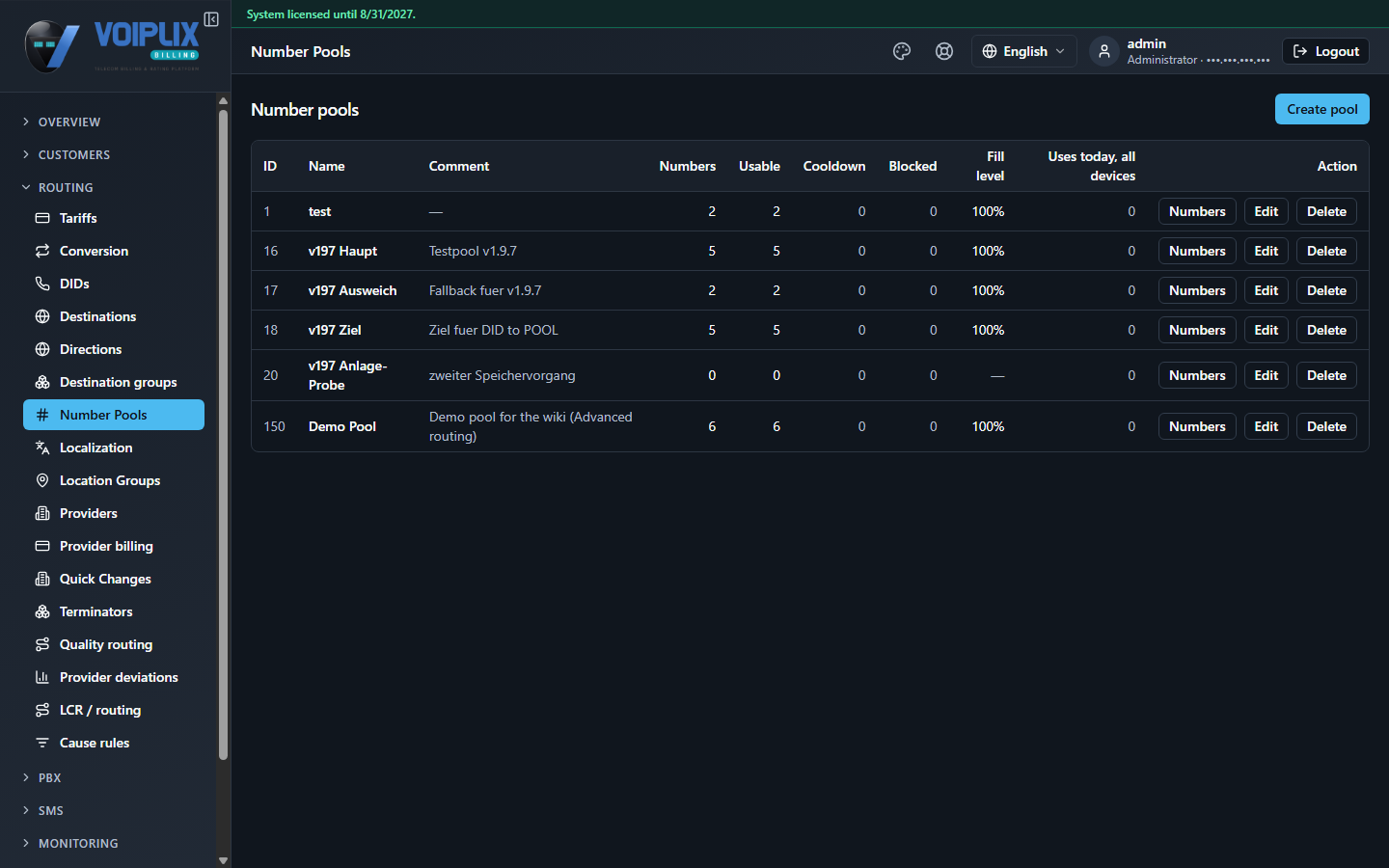The width and height of the screenshot is (1389, 868).
Task: Click the Number Pools hash icon
Action: coord(42,415)
